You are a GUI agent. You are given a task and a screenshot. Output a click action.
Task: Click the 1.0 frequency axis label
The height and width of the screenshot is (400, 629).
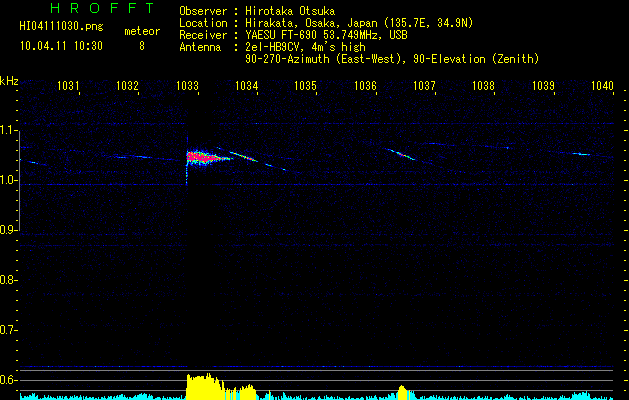pyautogui.click(x=8, y=180)
